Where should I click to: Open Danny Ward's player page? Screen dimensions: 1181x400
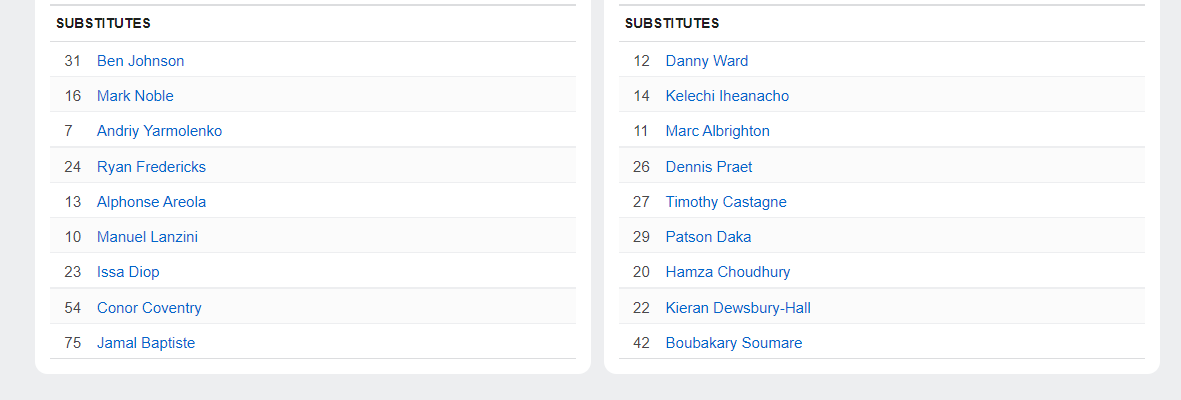(x=706, y=61)
